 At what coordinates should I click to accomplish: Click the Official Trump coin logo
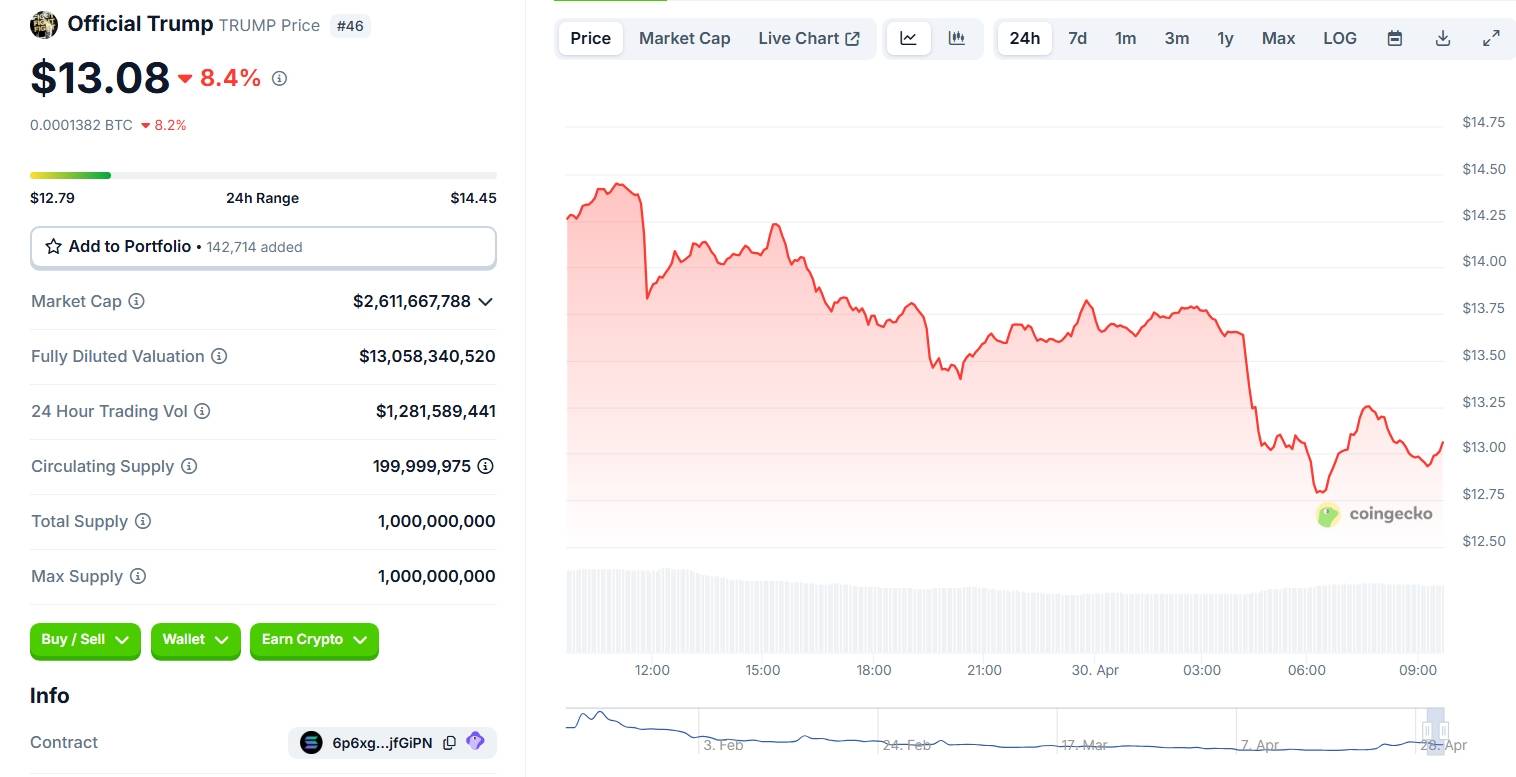[44, 24]
